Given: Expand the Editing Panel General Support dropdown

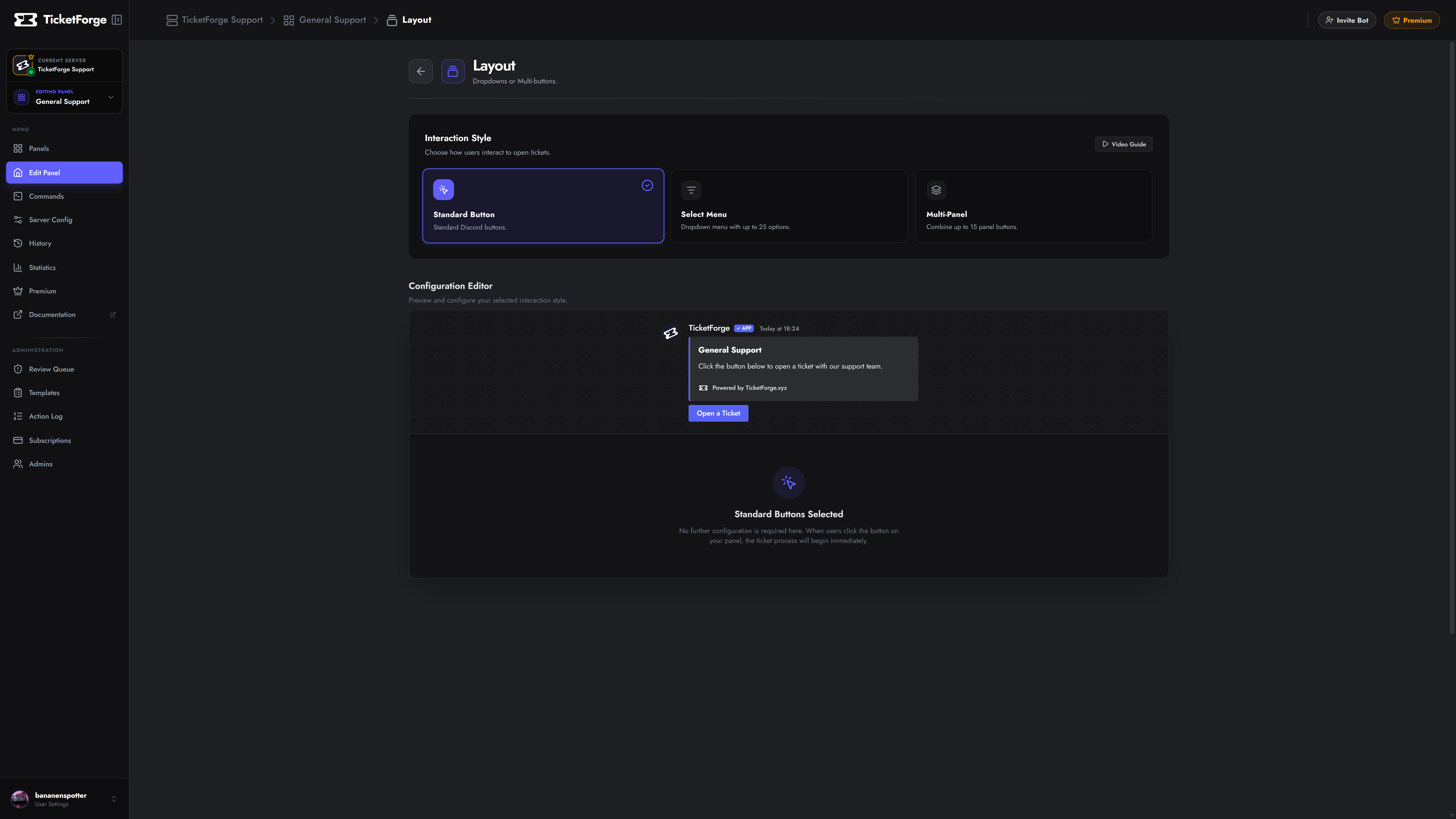Looking at the screenshot, I should (64, 97).
